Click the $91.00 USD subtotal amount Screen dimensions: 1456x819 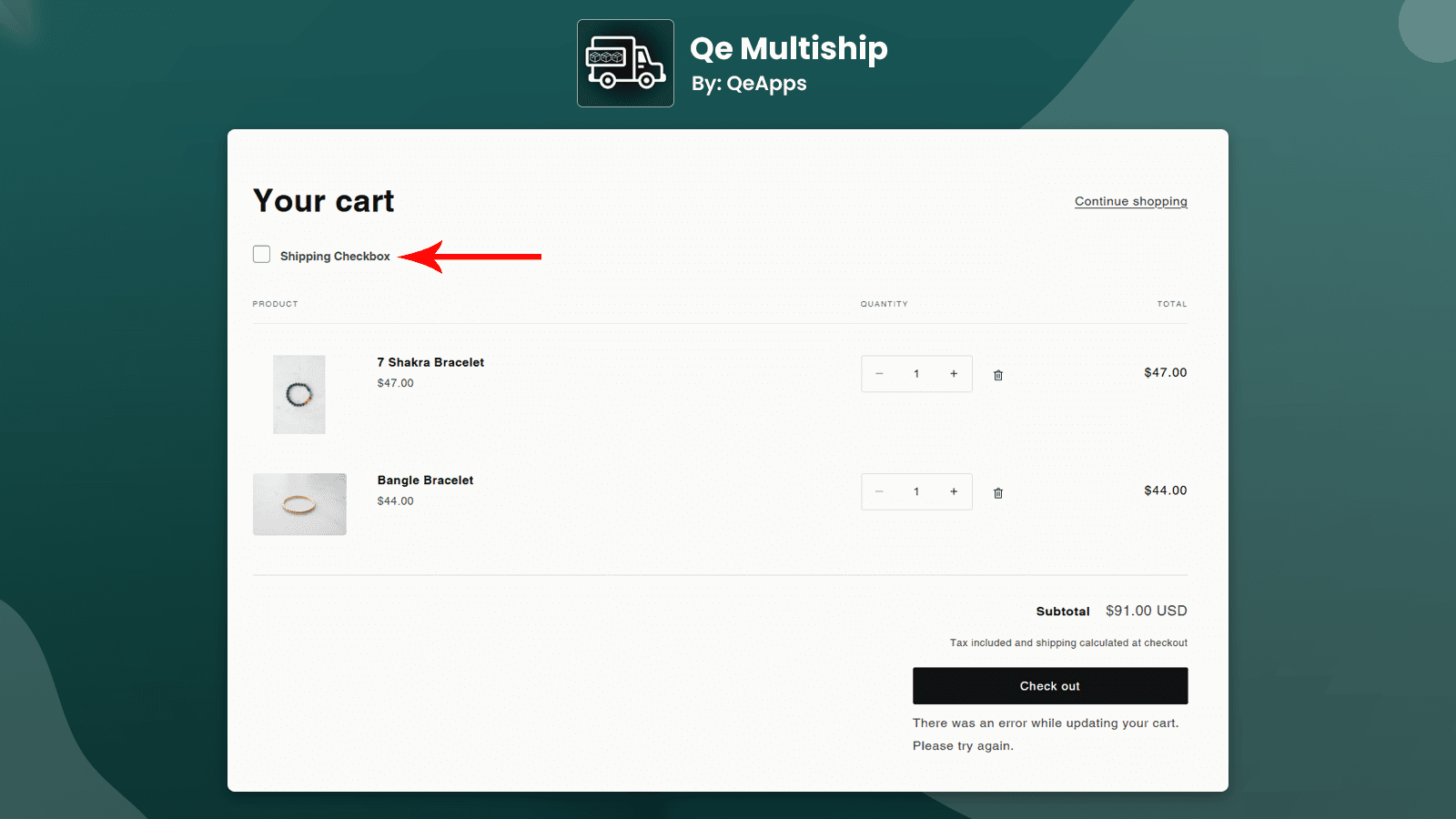[x=1146, y=611]
